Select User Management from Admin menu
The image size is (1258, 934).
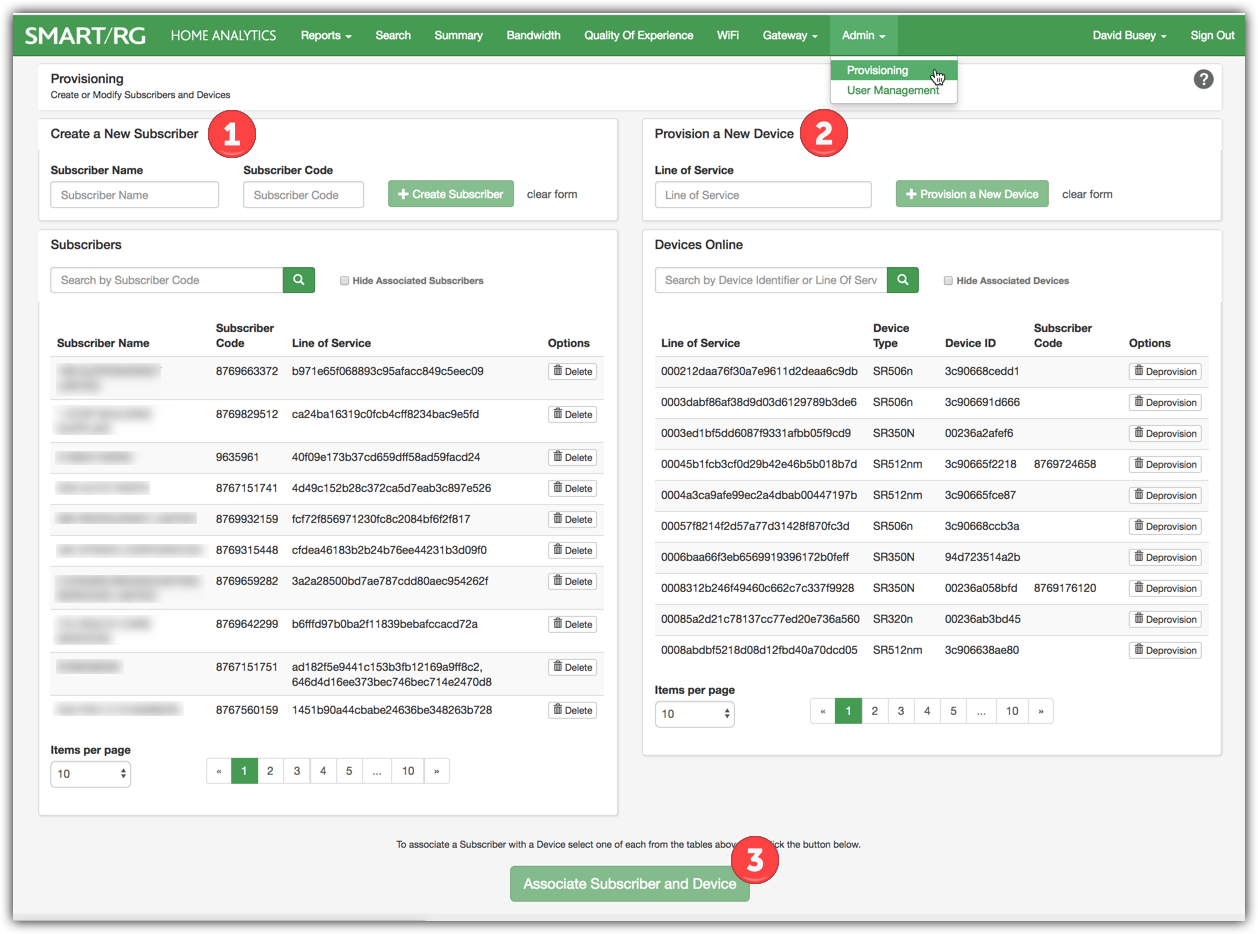tap(892, 90)
